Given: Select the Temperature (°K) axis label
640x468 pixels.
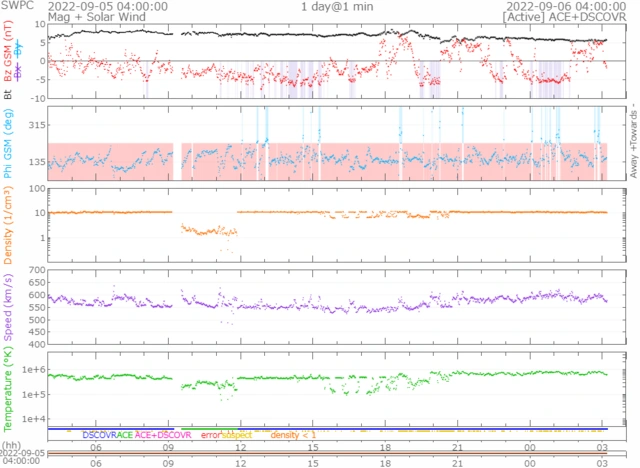Looking at the screenshot, I should [8, 387].
